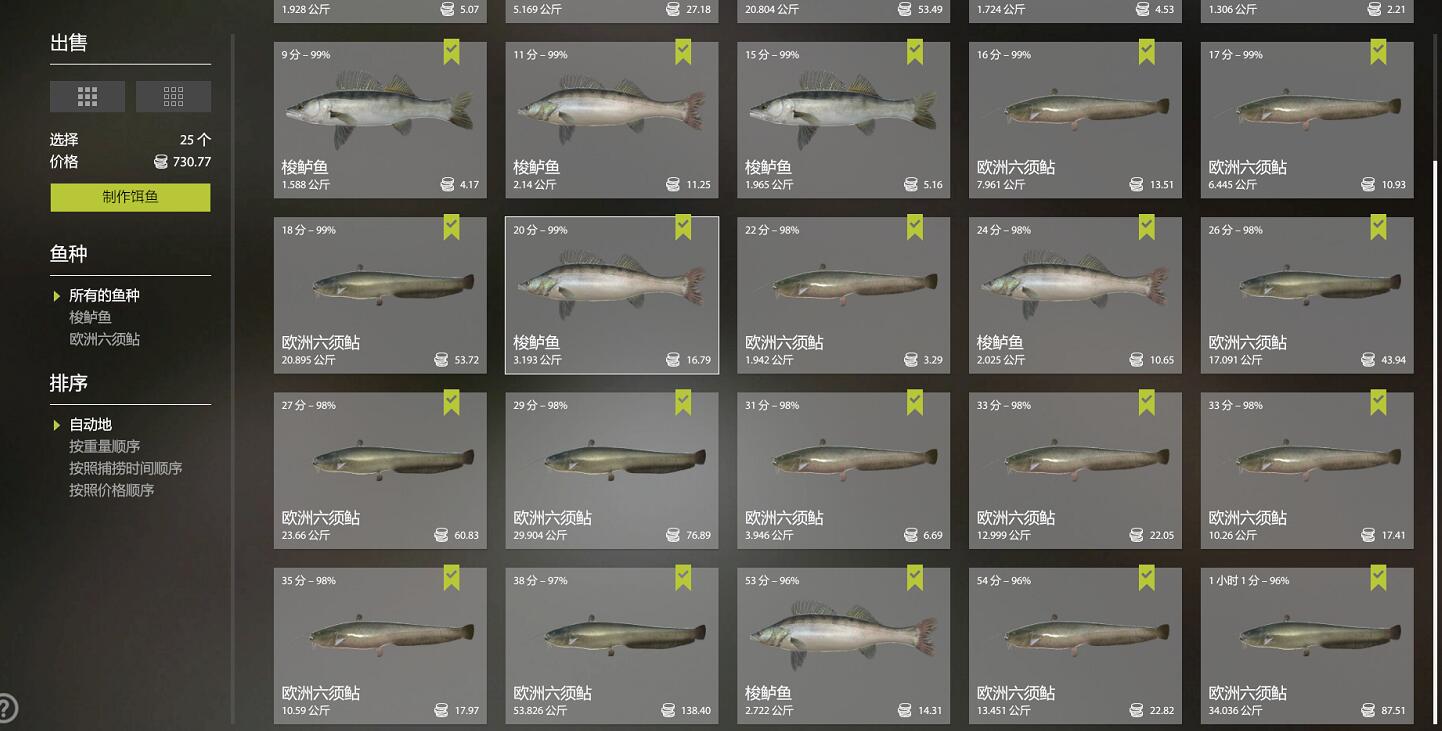1442x731 pixels.
Task: Switch to large grid view icon
Action: (87, 96)
